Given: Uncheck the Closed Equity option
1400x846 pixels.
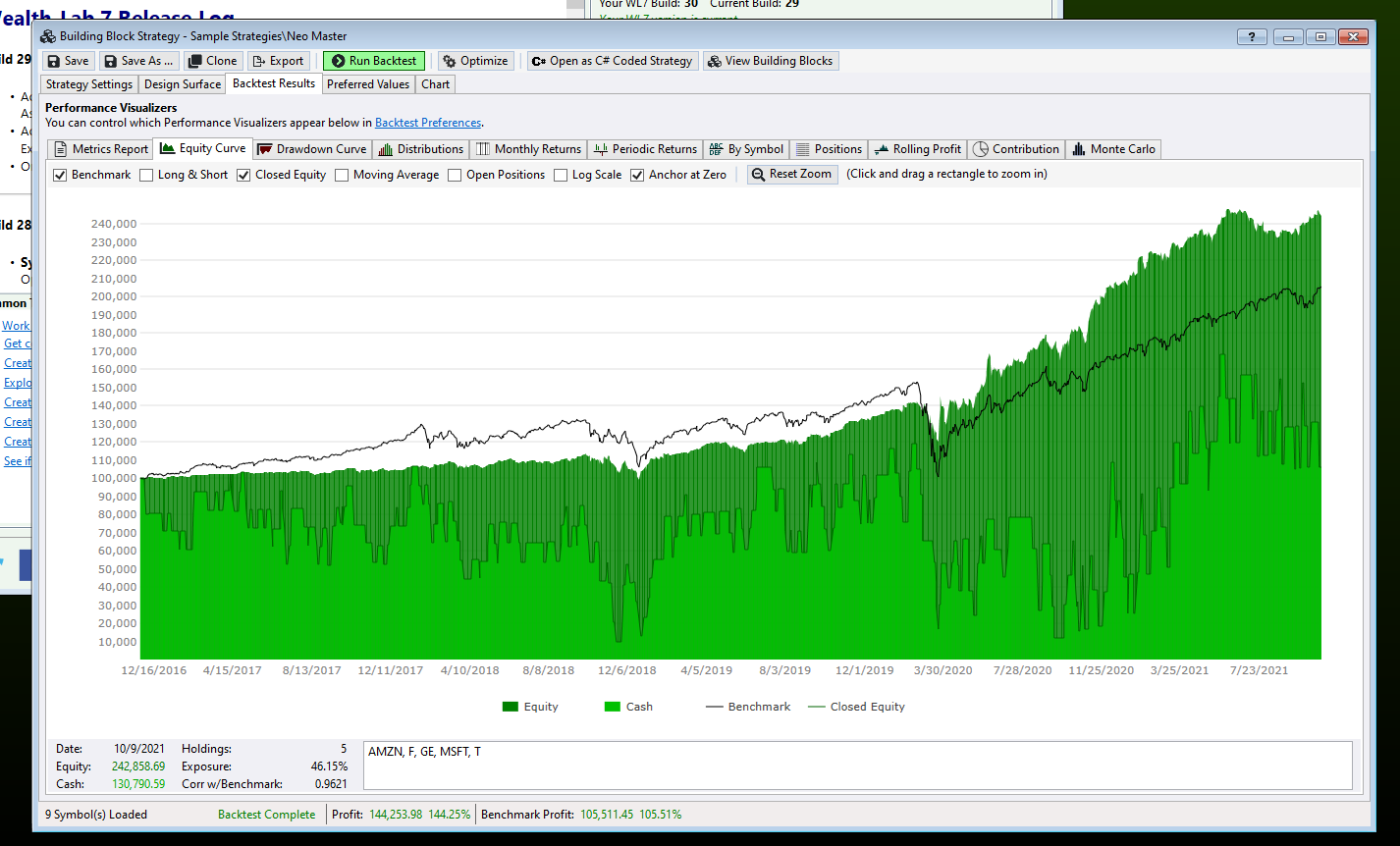Looking at the screenshot, I should click(243, 175).
